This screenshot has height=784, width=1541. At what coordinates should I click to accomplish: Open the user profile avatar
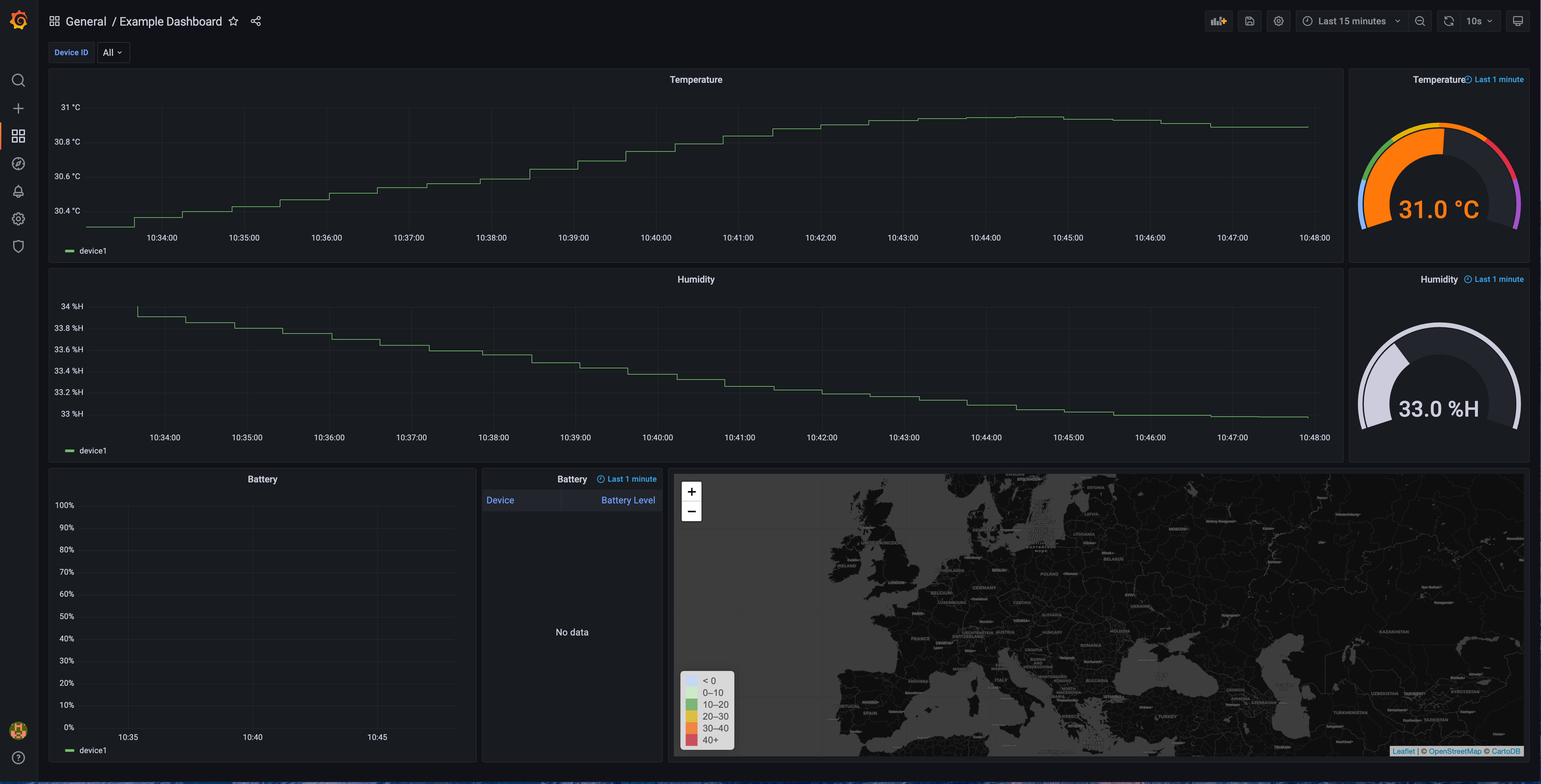pos(18,730)
